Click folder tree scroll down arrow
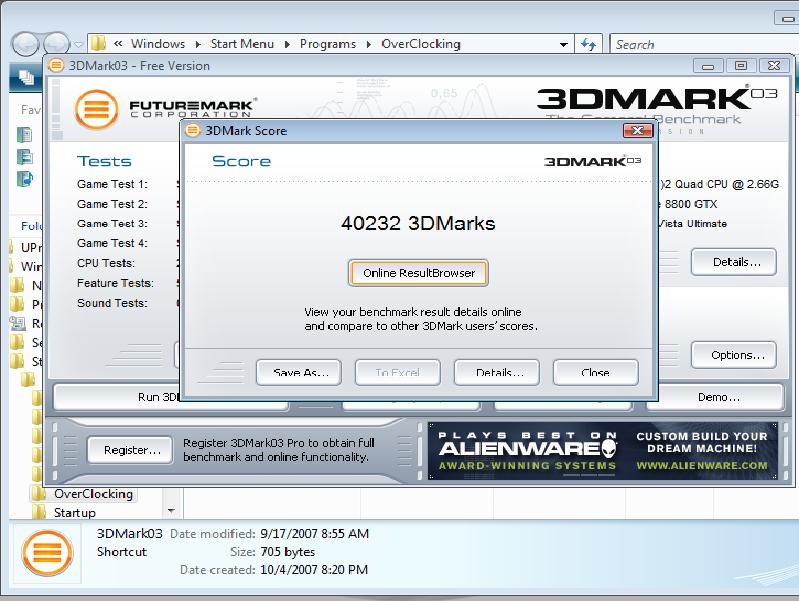The image size is (799, 601). click(x=171, y=511)
